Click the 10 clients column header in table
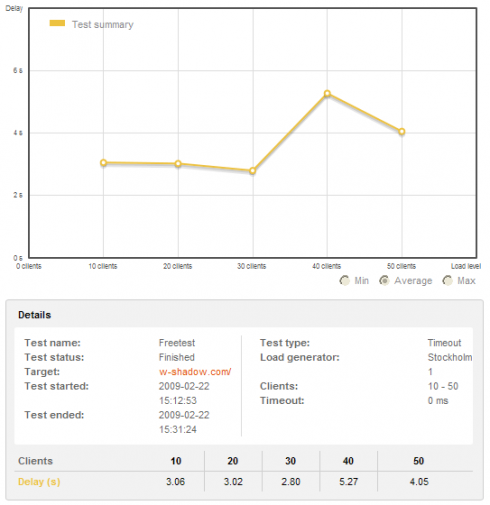Viewport: 490px width, 505px height. click(176, 461)
